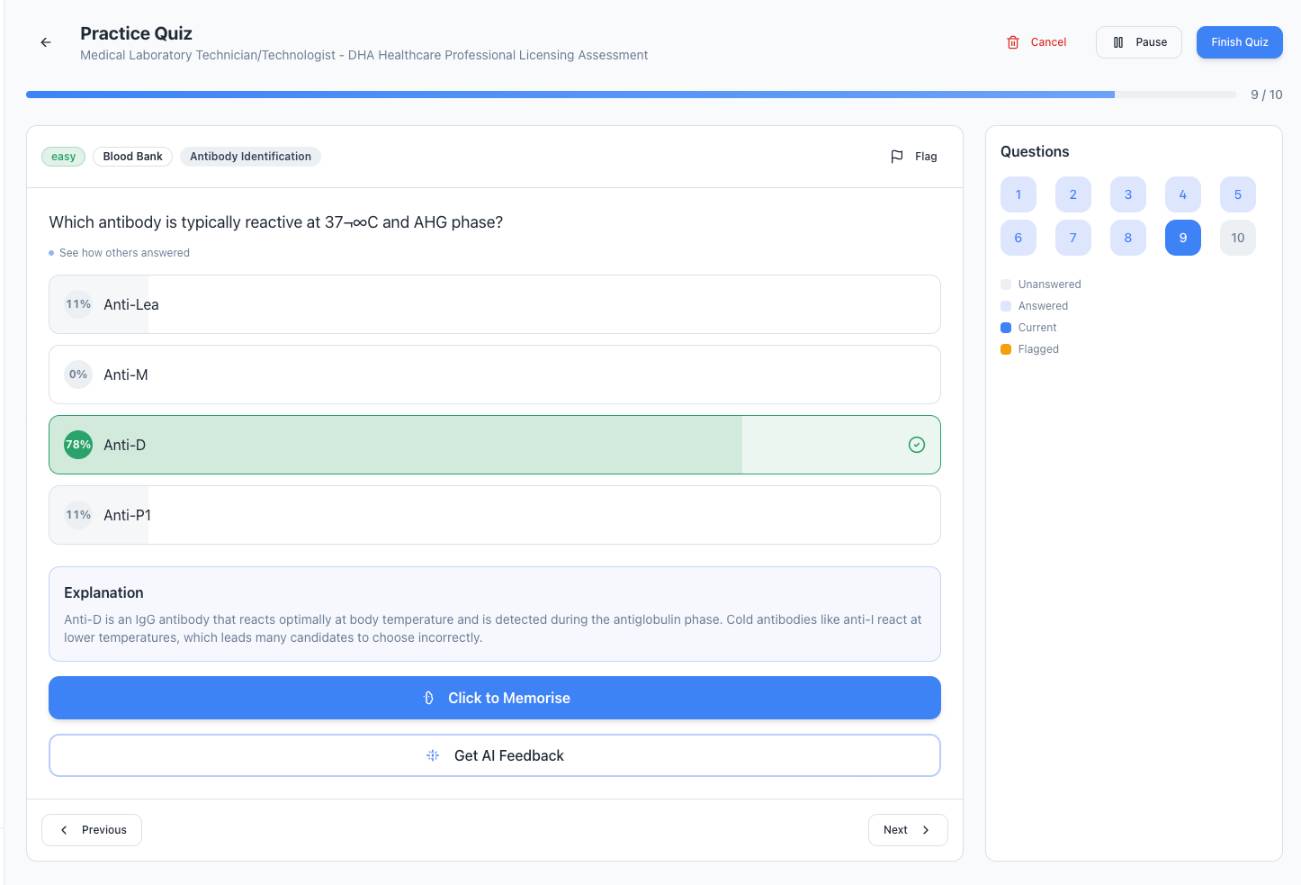Click the Current legend blue swatch

click(1006, 328)
